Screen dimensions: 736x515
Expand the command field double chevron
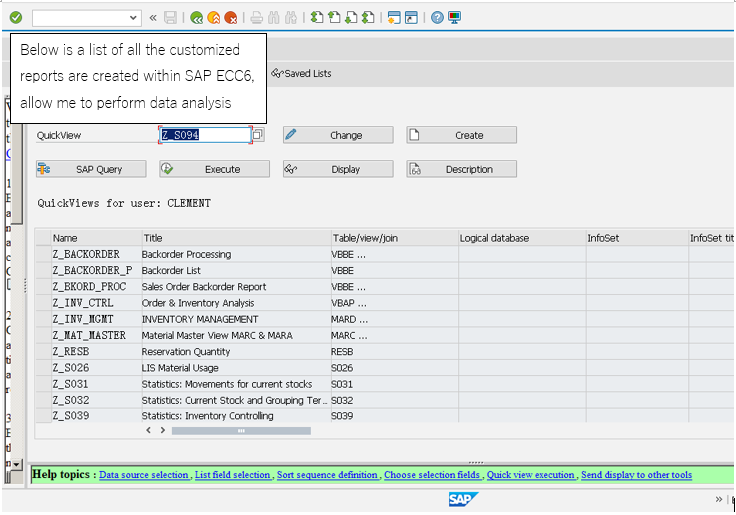(x=153, y=18)
